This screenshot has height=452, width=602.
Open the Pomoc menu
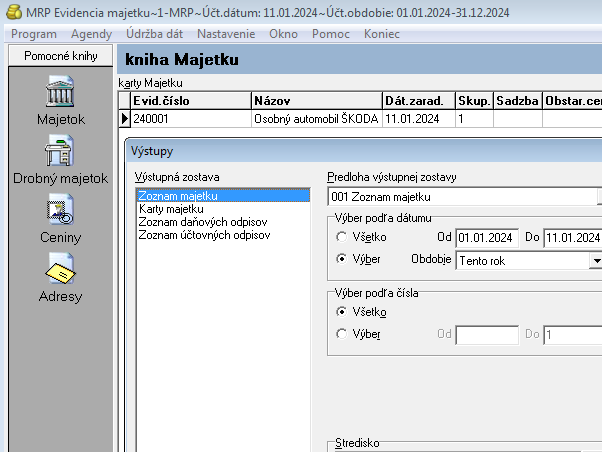tap(331, 34)
